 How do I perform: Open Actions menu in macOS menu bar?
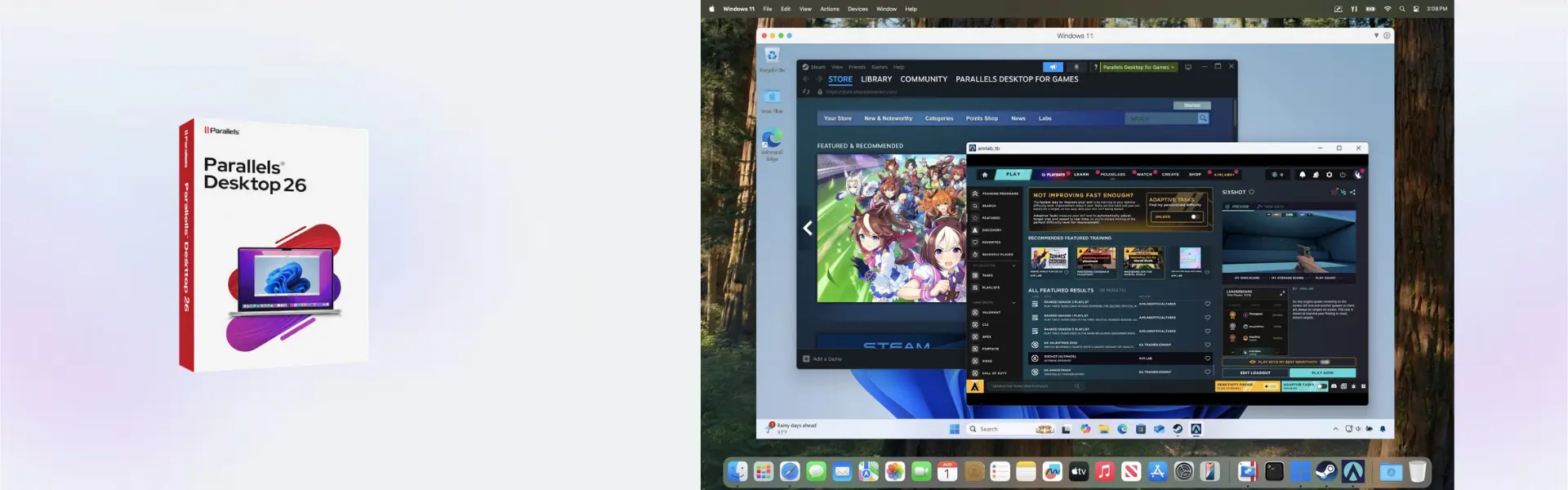830,9
